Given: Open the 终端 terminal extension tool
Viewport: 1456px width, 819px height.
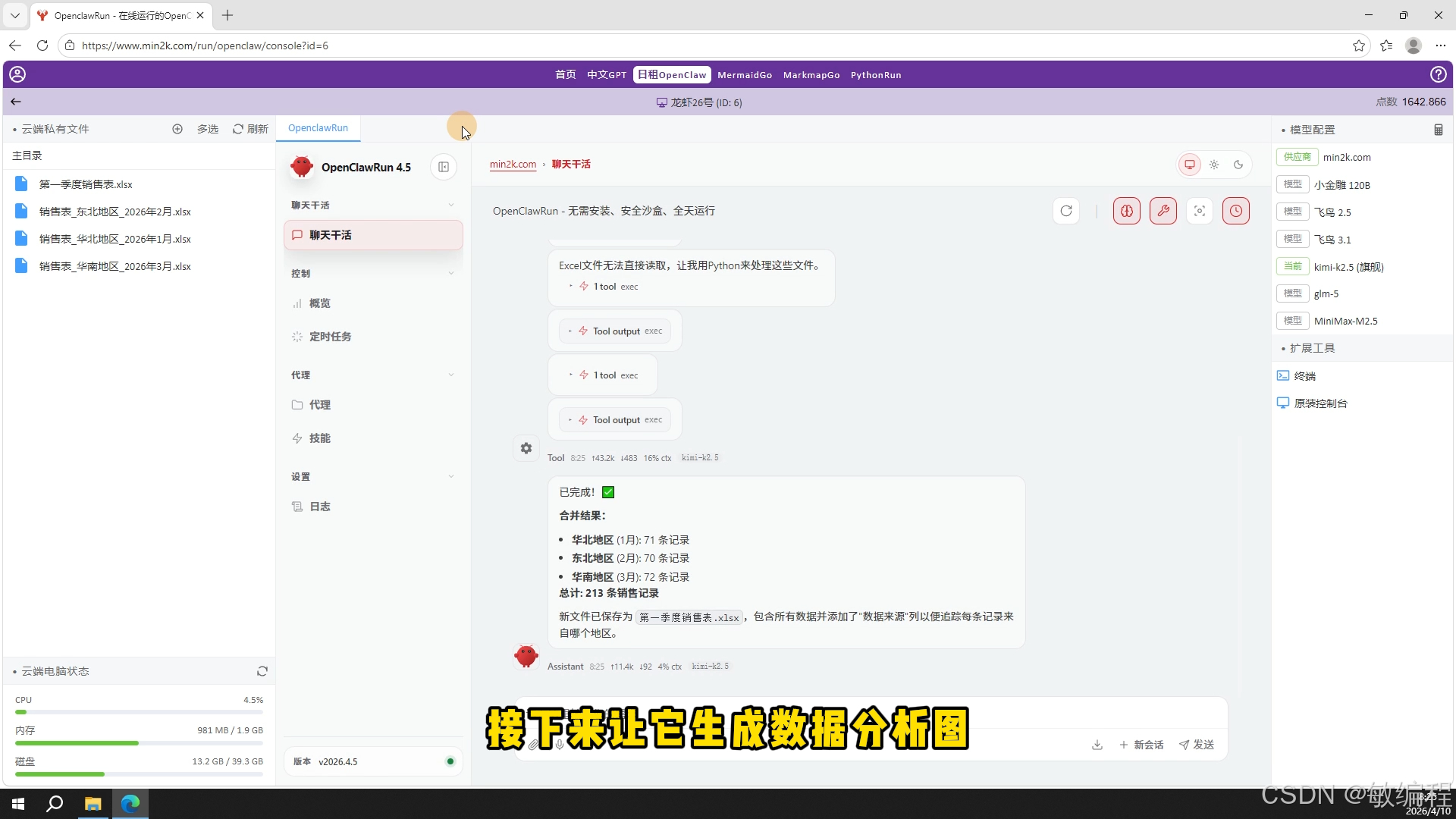Looking at the screenshot, I should pyautogui.click(x=1306, y=375).
